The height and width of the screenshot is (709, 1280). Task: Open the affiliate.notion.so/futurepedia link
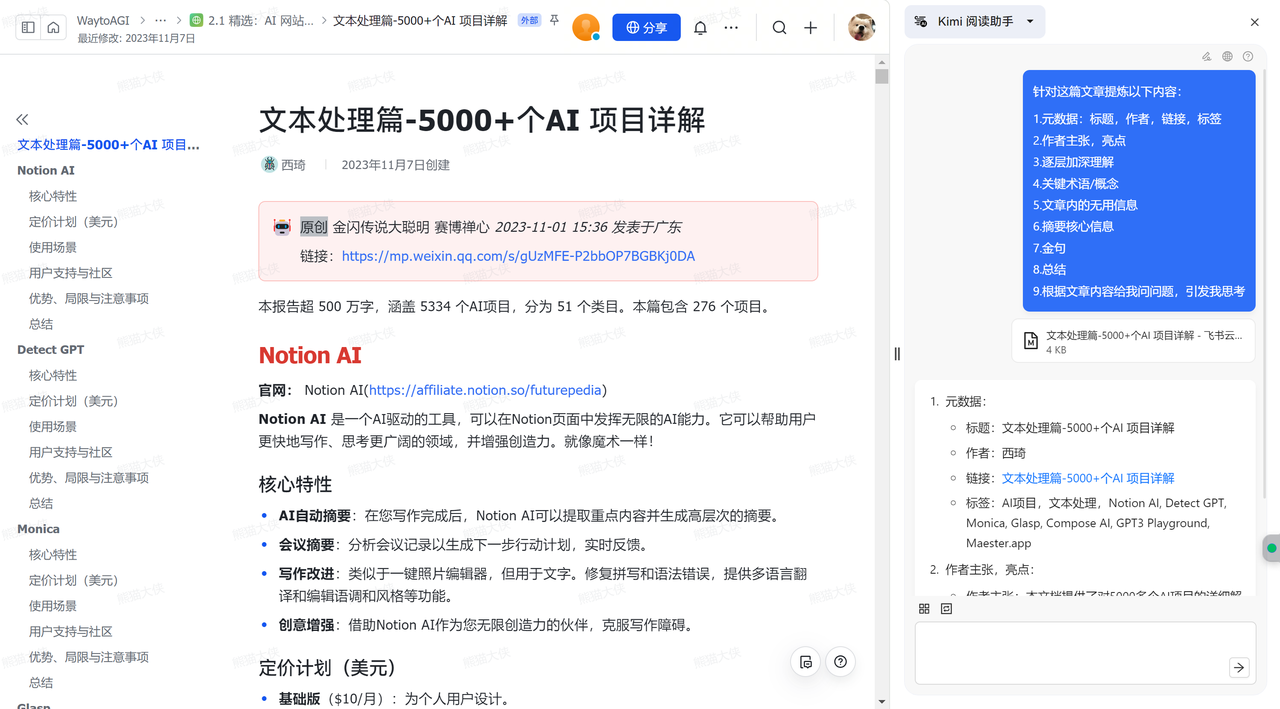(485, 390)
